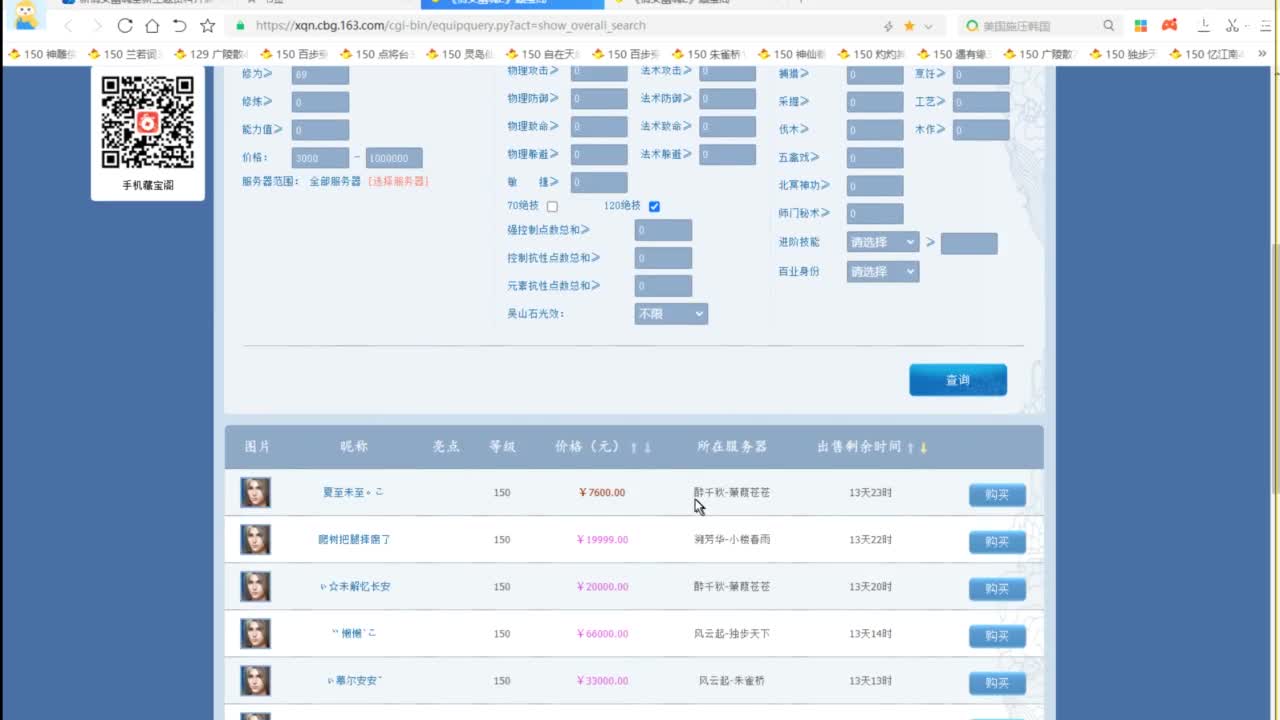Uncheck the 120绝技 checkbox

tap(654, 207)
